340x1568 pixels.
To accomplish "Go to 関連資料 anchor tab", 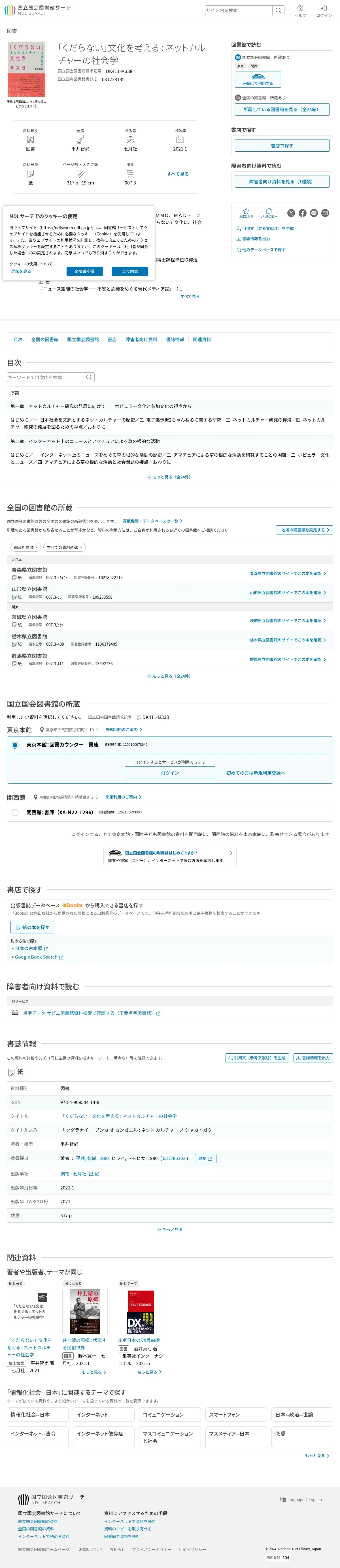I will point(202,340).
